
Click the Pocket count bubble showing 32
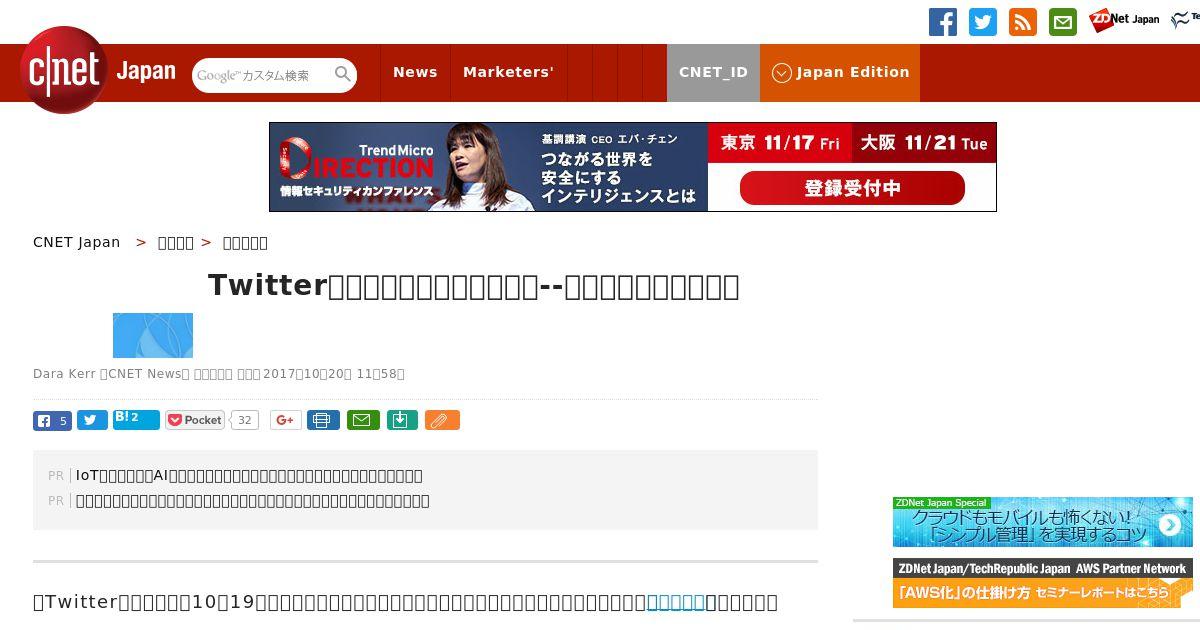point(244,420)
